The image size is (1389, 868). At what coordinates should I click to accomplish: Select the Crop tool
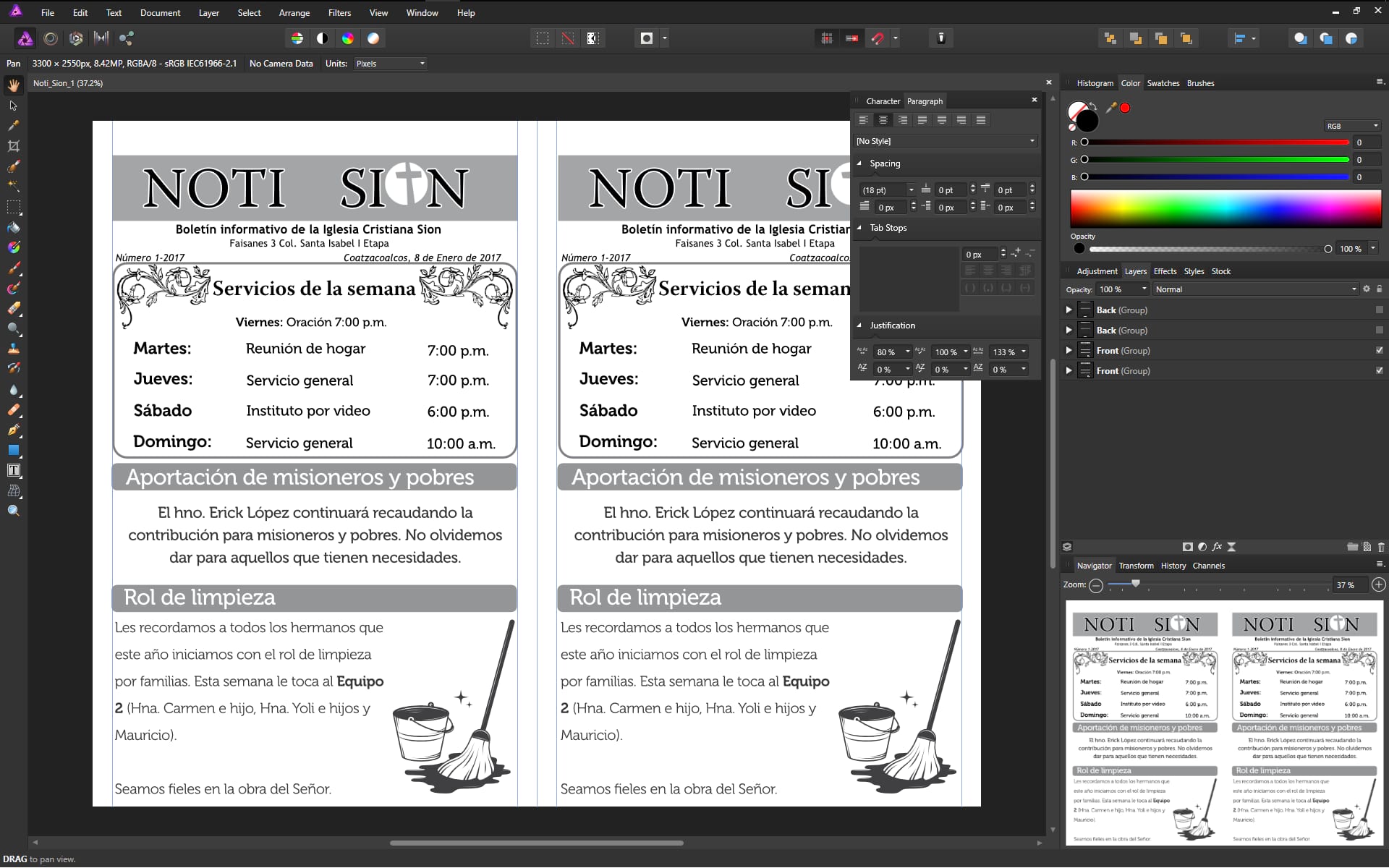pos(13,146)
